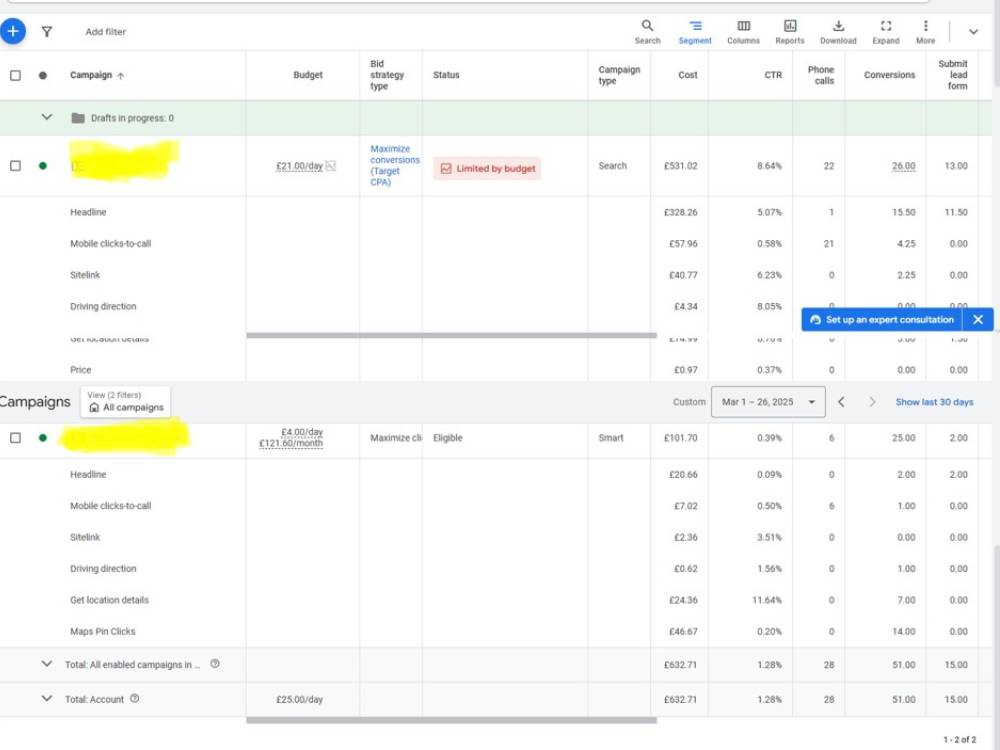The width and height of the screenshot is (1000, 750).
Task: Click help icon next to Total: Account
Action: [135, 698]
